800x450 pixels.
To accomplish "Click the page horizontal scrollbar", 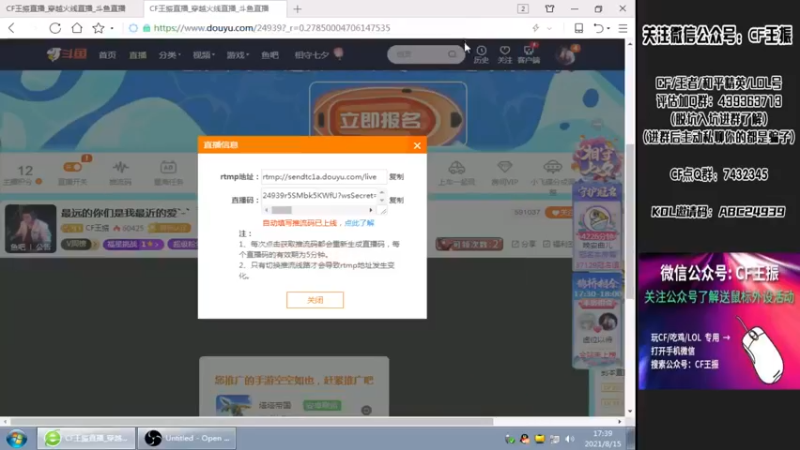I will [x=252, y=422].
